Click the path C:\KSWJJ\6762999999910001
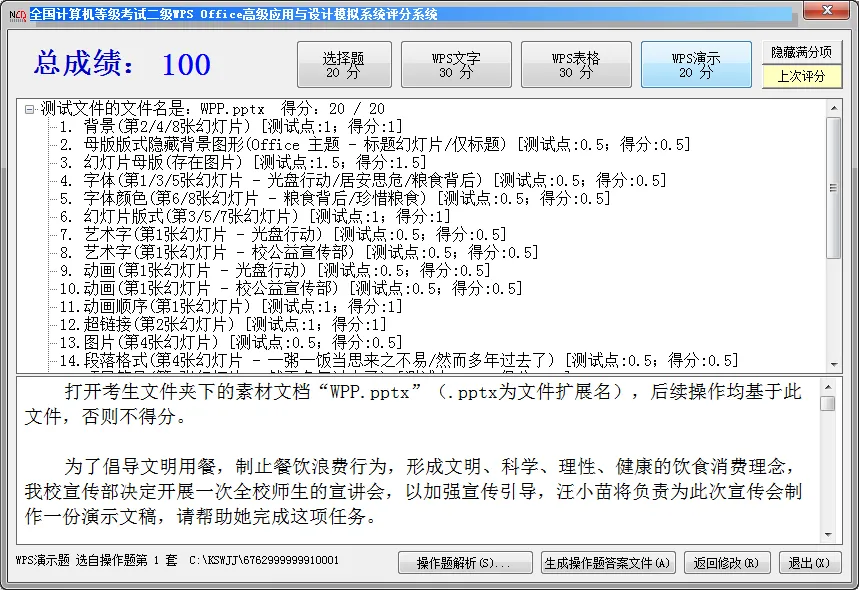The height and width of the screenshot is (590, 859). (264, 560)
